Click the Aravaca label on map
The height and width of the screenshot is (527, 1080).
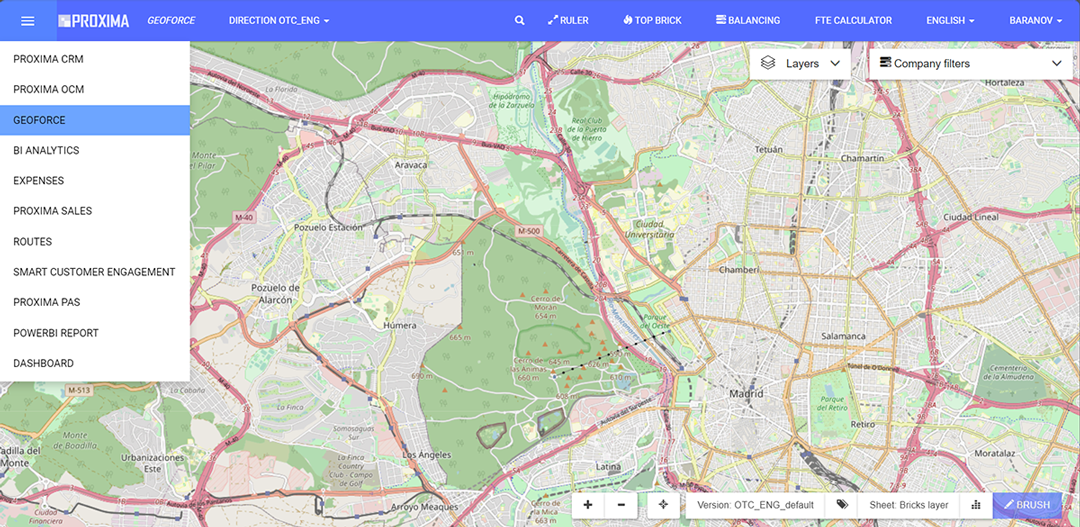411,165
